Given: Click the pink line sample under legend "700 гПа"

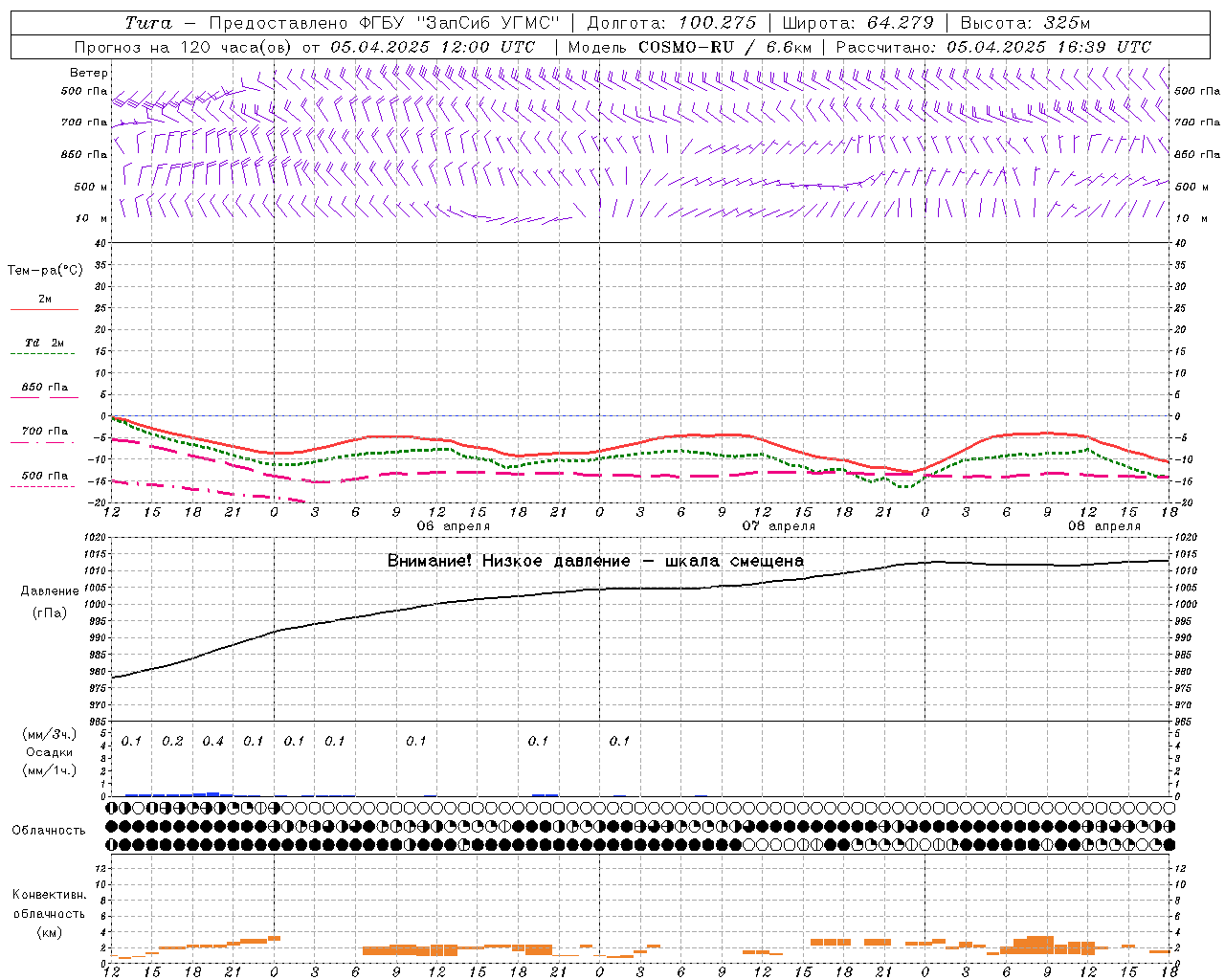Looking at the screenshot, I should point(42,442).
